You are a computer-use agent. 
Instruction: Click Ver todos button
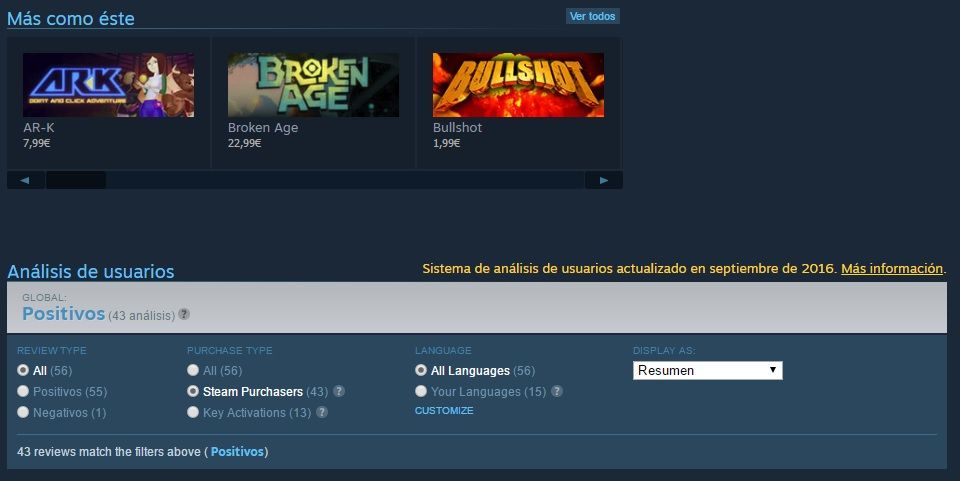click(x=593, y=17)
